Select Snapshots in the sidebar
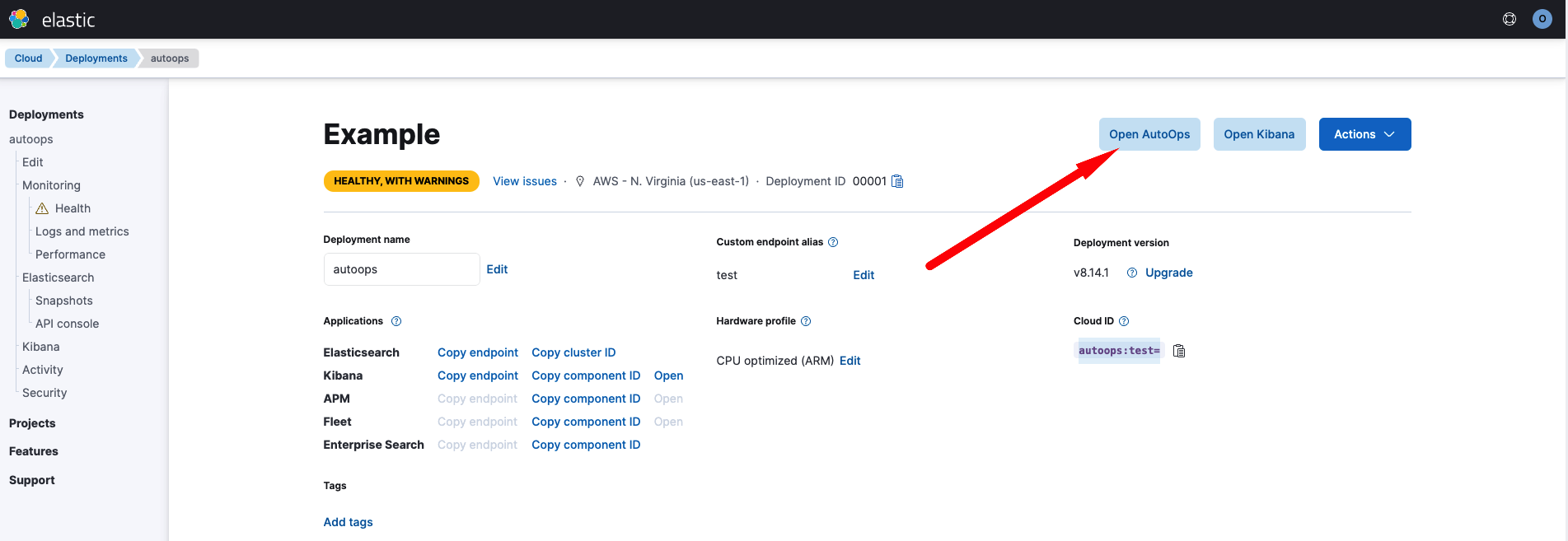 (64, 301)
